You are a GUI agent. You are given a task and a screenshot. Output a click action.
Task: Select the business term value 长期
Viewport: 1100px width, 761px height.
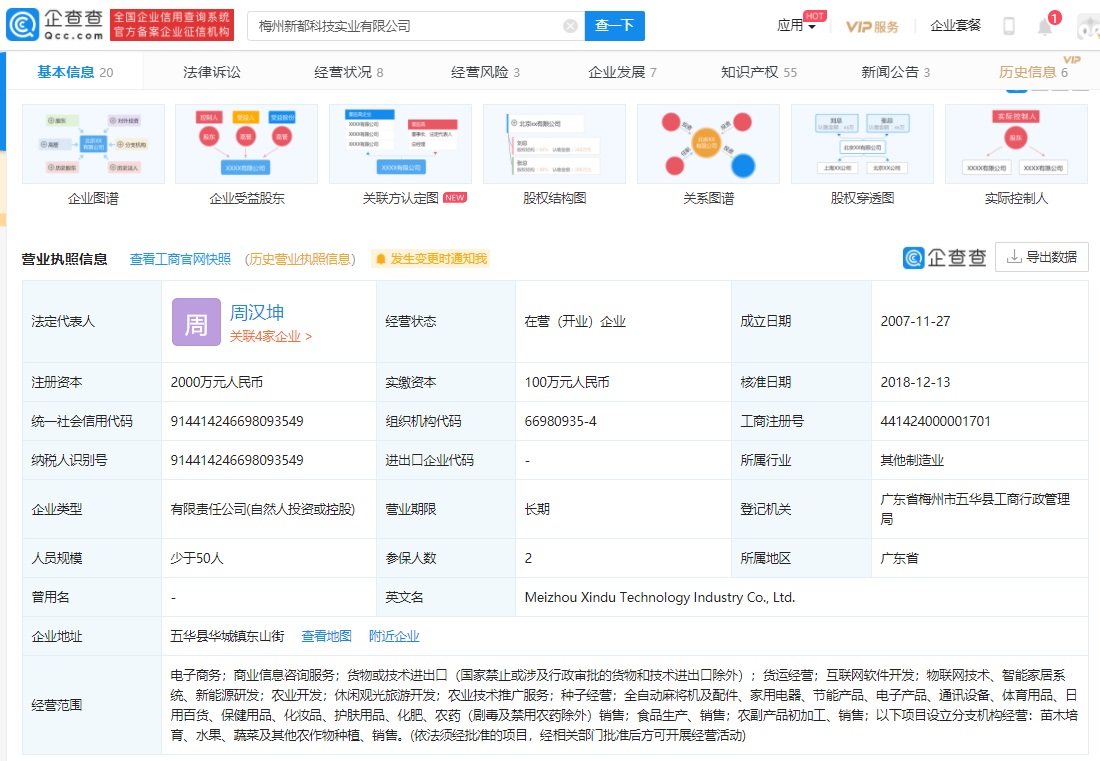click(537, 509)
